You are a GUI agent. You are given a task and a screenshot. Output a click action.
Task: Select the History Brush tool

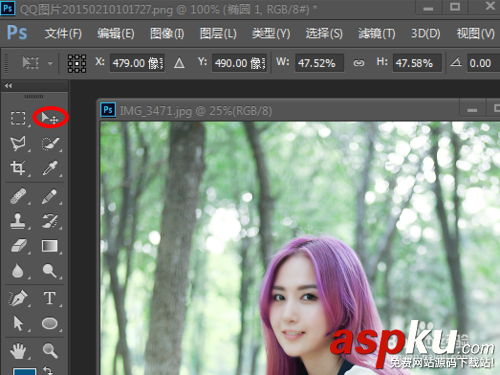[x=50, y=221]
